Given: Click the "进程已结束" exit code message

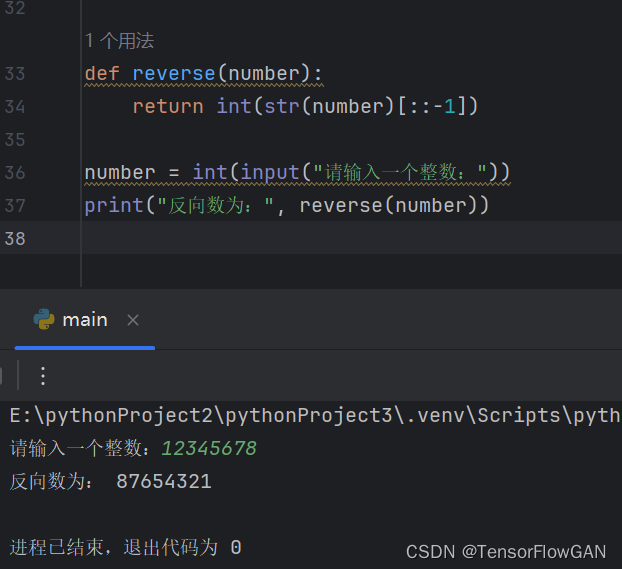Looking at the screenshot, I should point(125,548).
